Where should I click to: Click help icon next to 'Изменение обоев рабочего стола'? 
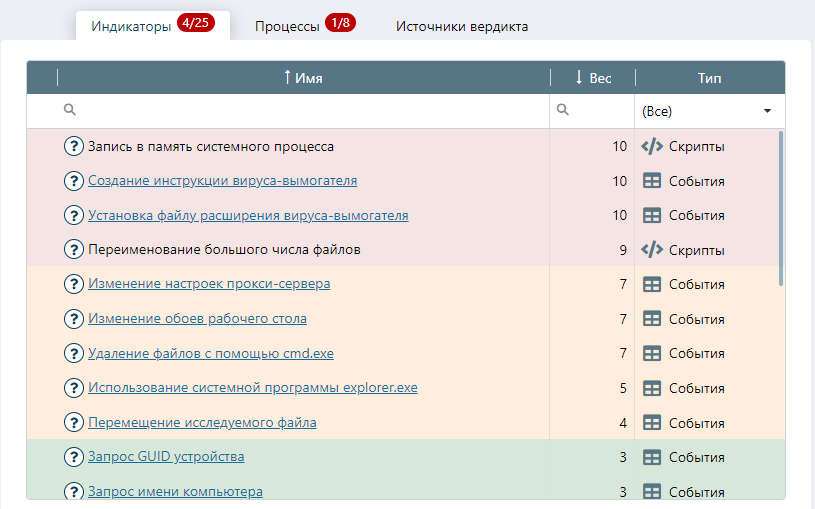tap(74, 319)
